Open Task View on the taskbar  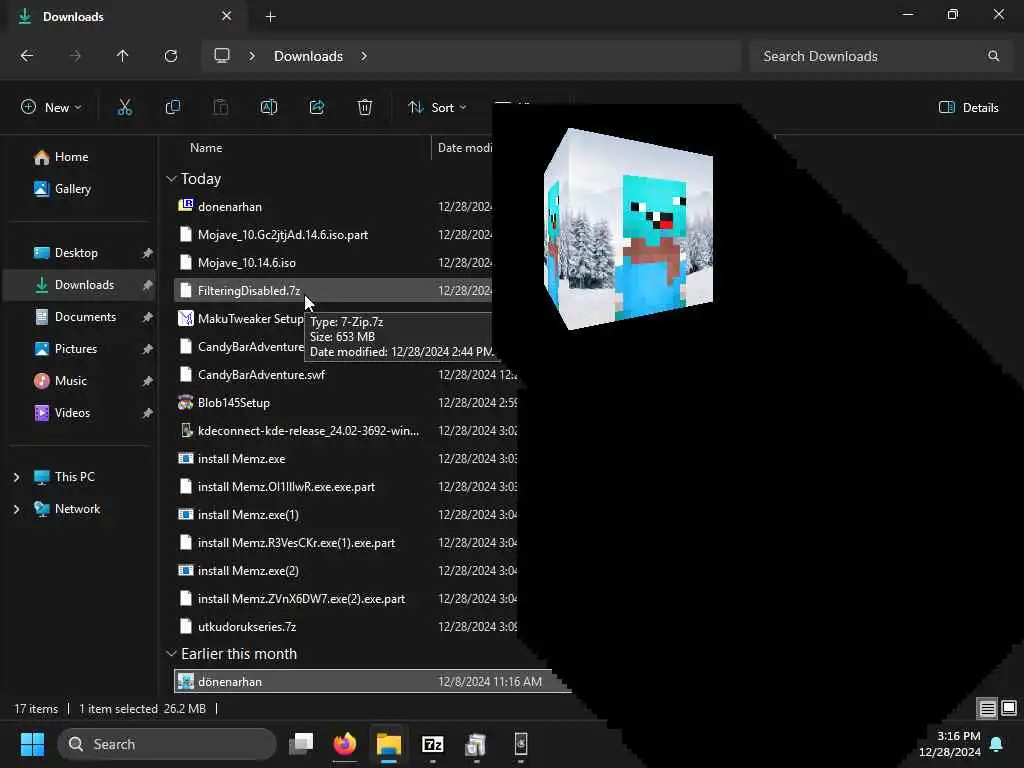301,744
